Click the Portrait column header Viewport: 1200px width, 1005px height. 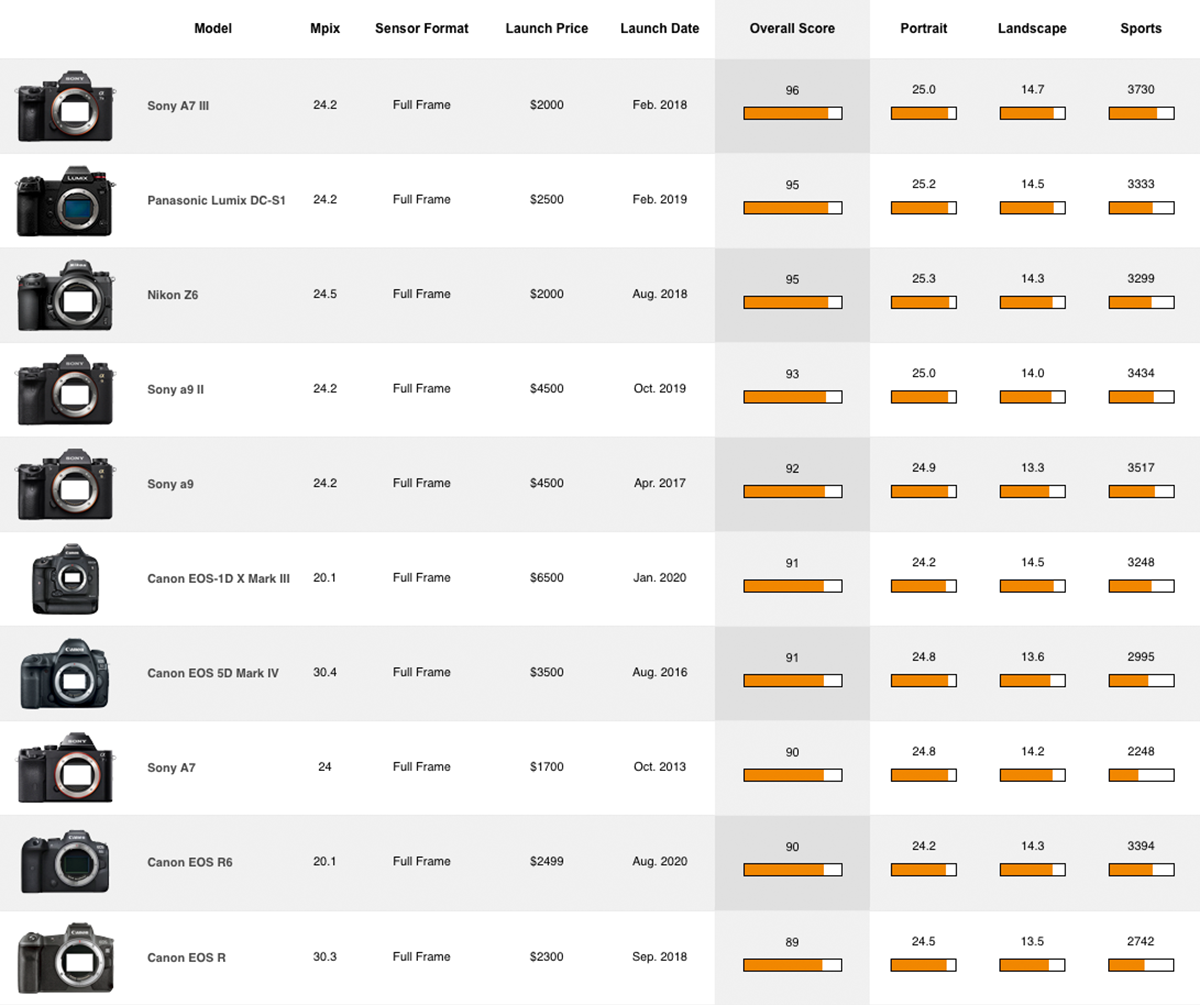(x=924, y=29)
